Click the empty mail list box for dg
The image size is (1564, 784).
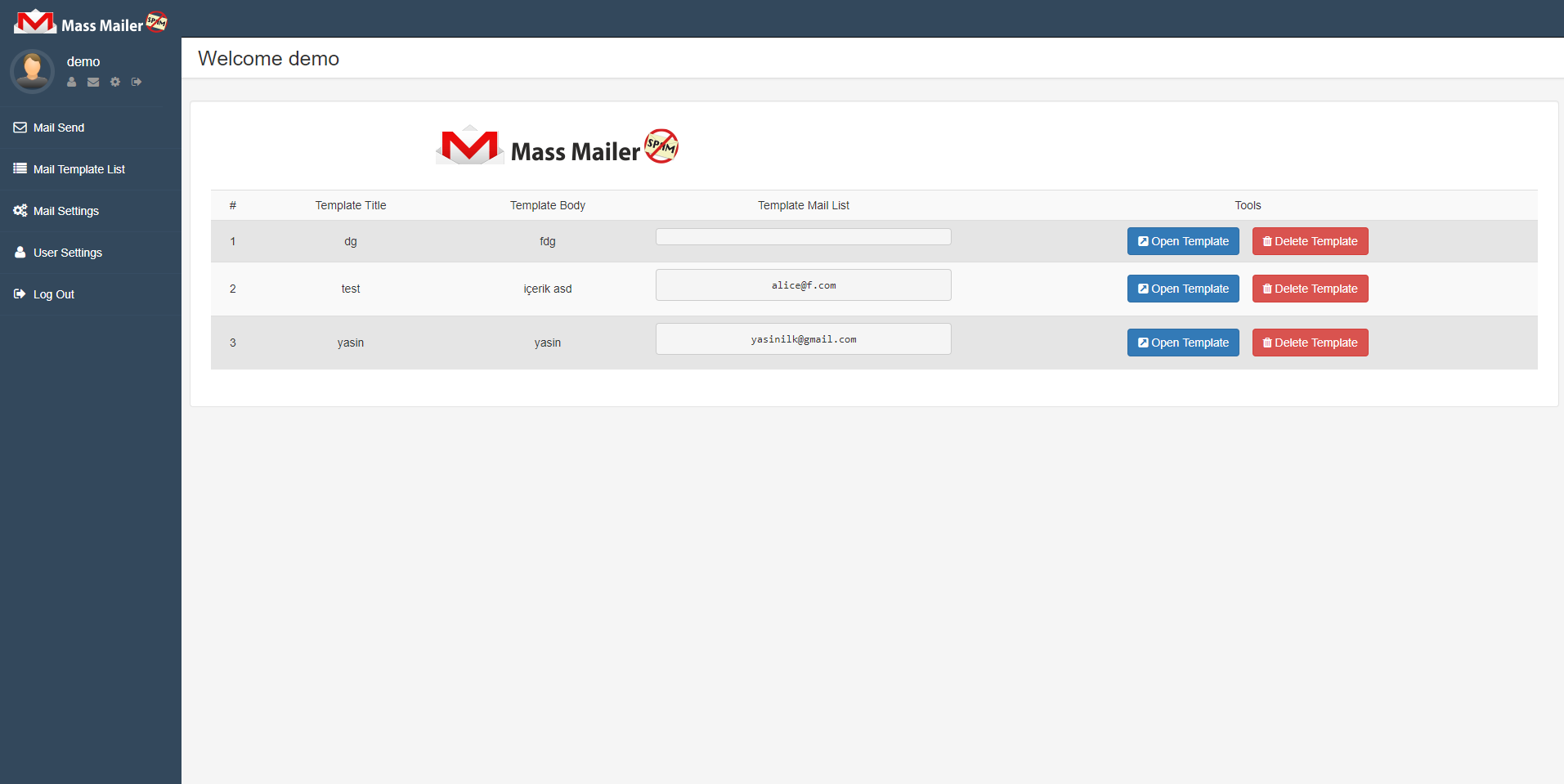point(804,236)
